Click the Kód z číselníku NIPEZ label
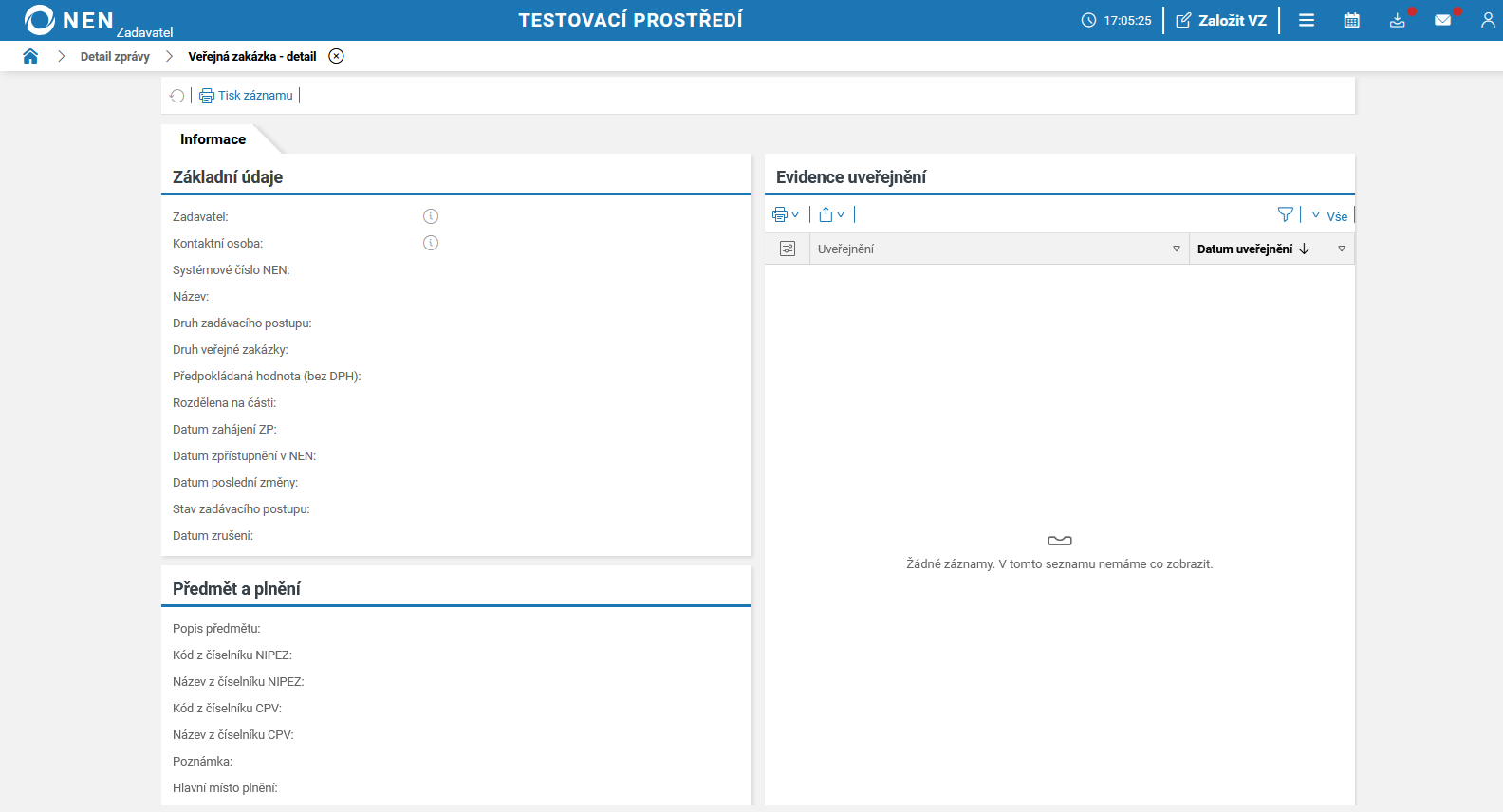Screen dimensions: 1503x812 (232, 655)
